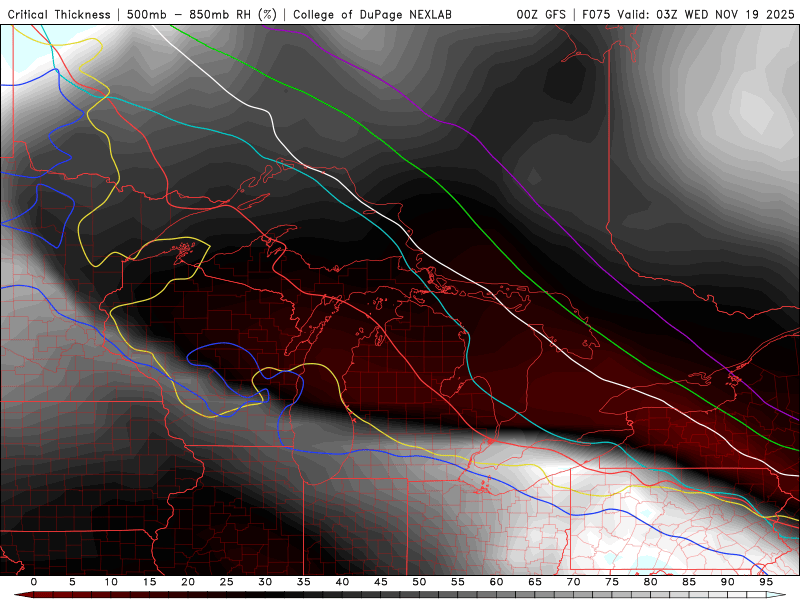
Task: Click the colorbar value label "75"
Action: (x=612, y=582)
